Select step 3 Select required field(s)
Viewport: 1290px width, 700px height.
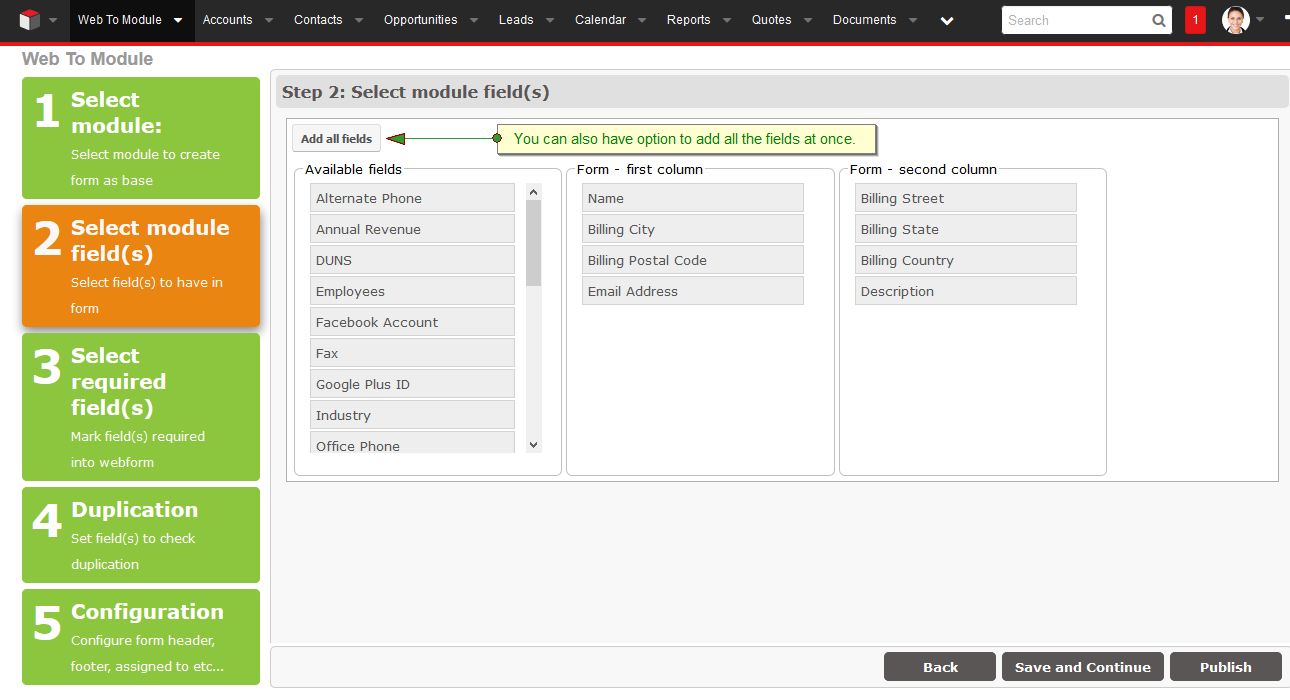(141, 407)
